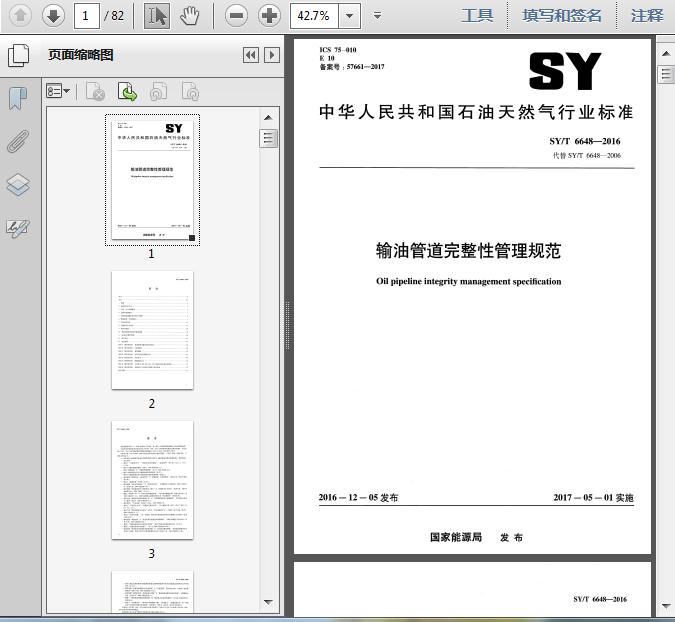The height and width of the screenshot is (622, 675).
Task: Show the bookmarks panel icon
Action: [x=18, y=99]
